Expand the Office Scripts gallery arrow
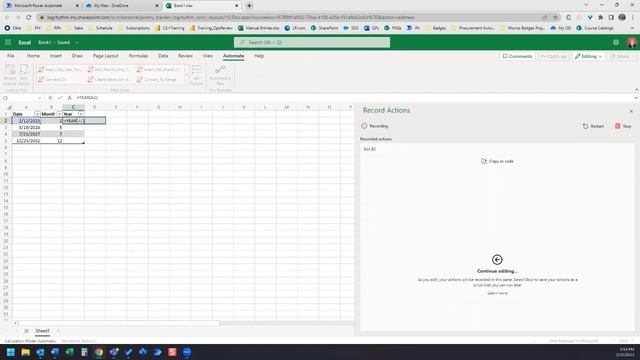Viewport: 640px width, 360px height. click(x=187, y=75)
